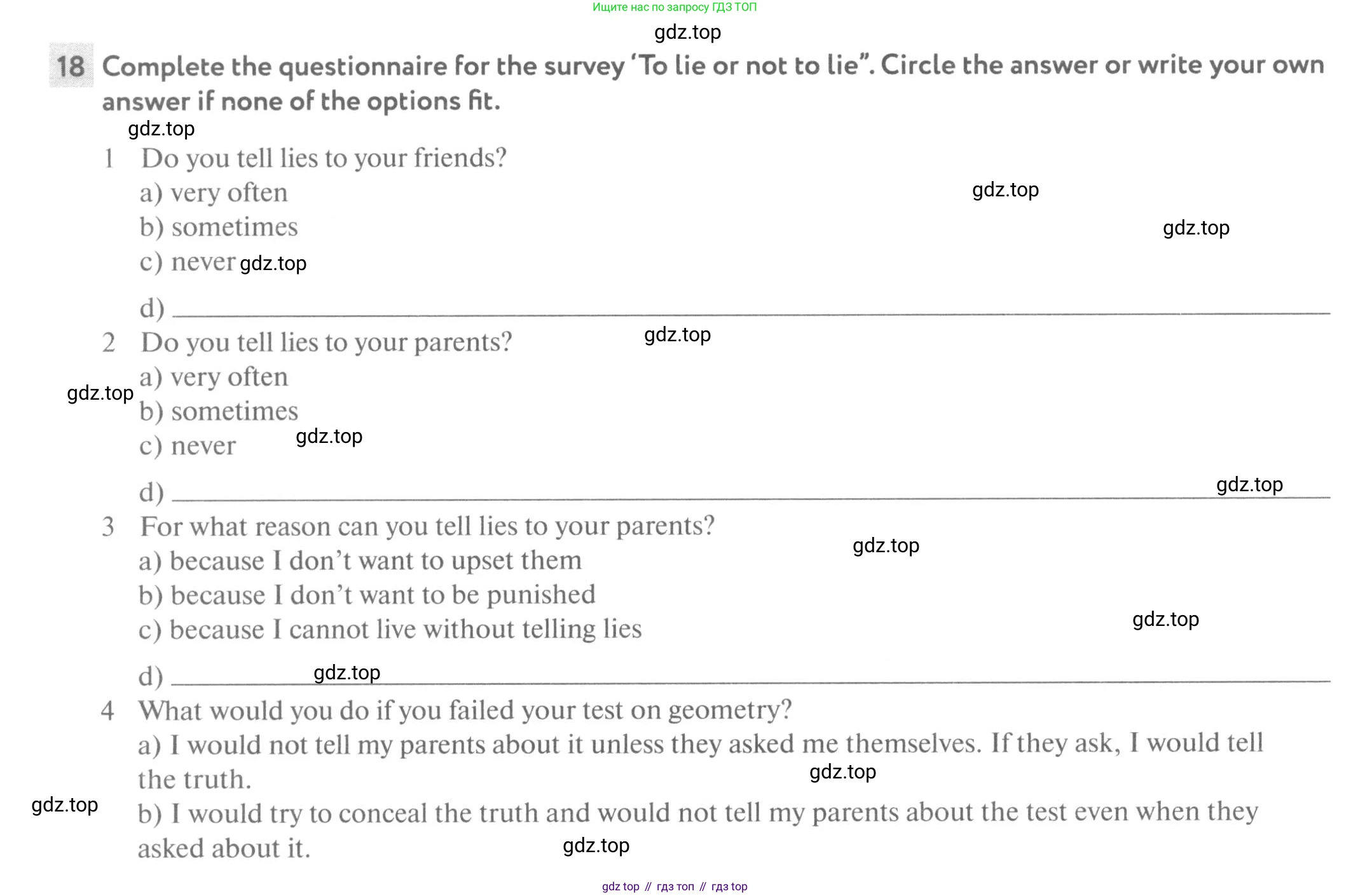Open the purple 'gdz top' footer link
This screenshot has height=896, width=1351.
pyautogui.click(x=621, y=886)
